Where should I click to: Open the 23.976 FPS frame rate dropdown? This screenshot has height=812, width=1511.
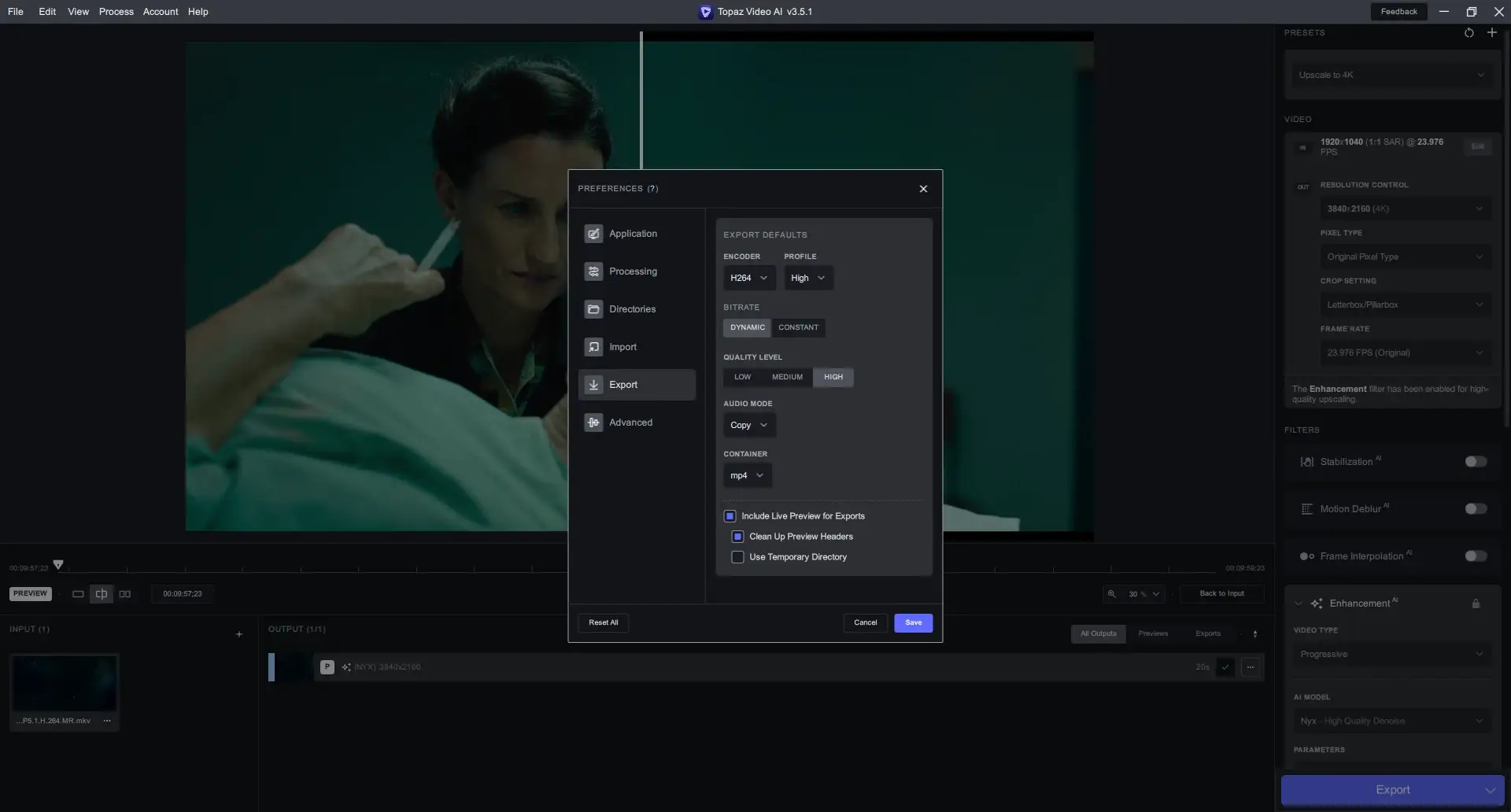pos(1406,352)
